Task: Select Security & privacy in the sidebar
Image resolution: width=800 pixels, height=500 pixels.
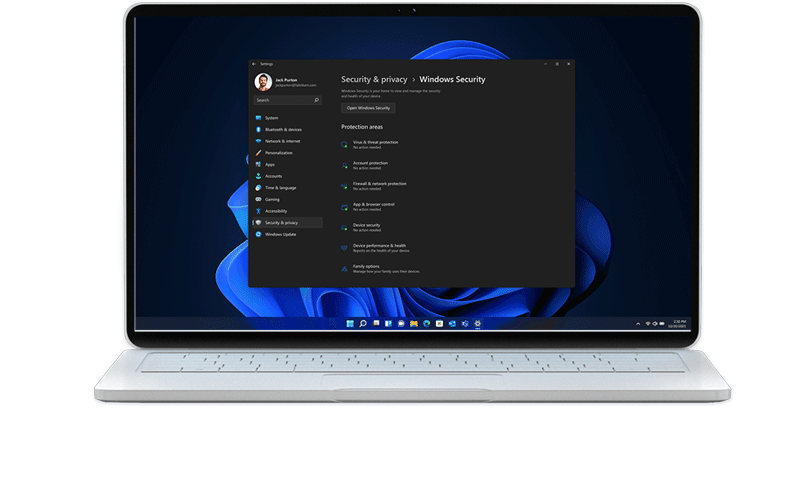Action: 287,222
